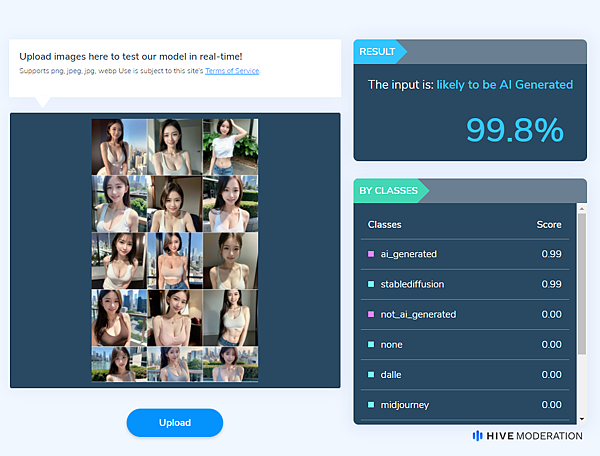Select the stablediffusion class label

(x=412, y=284)
